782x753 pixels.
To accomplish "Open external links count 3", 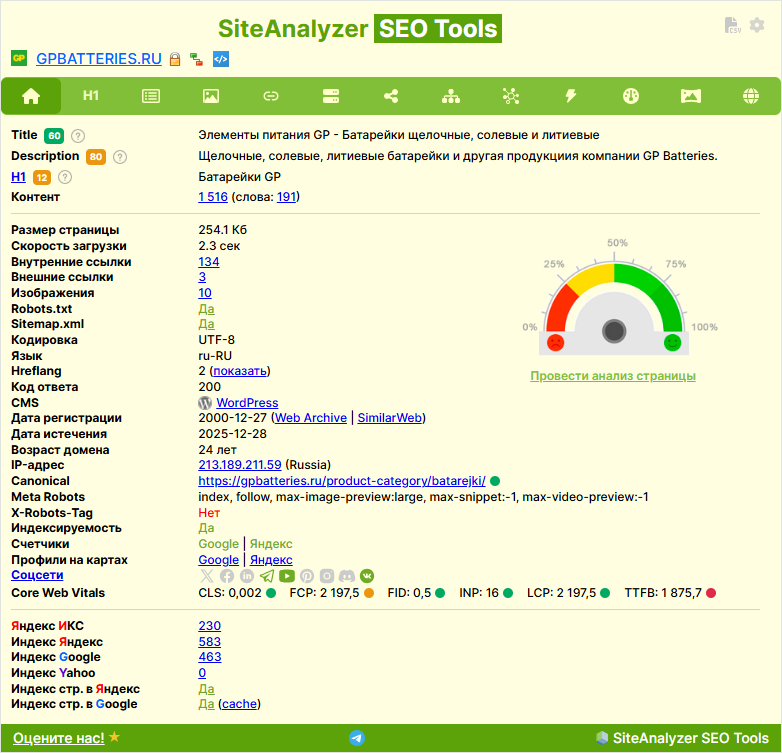I will [x=202, y=277].
